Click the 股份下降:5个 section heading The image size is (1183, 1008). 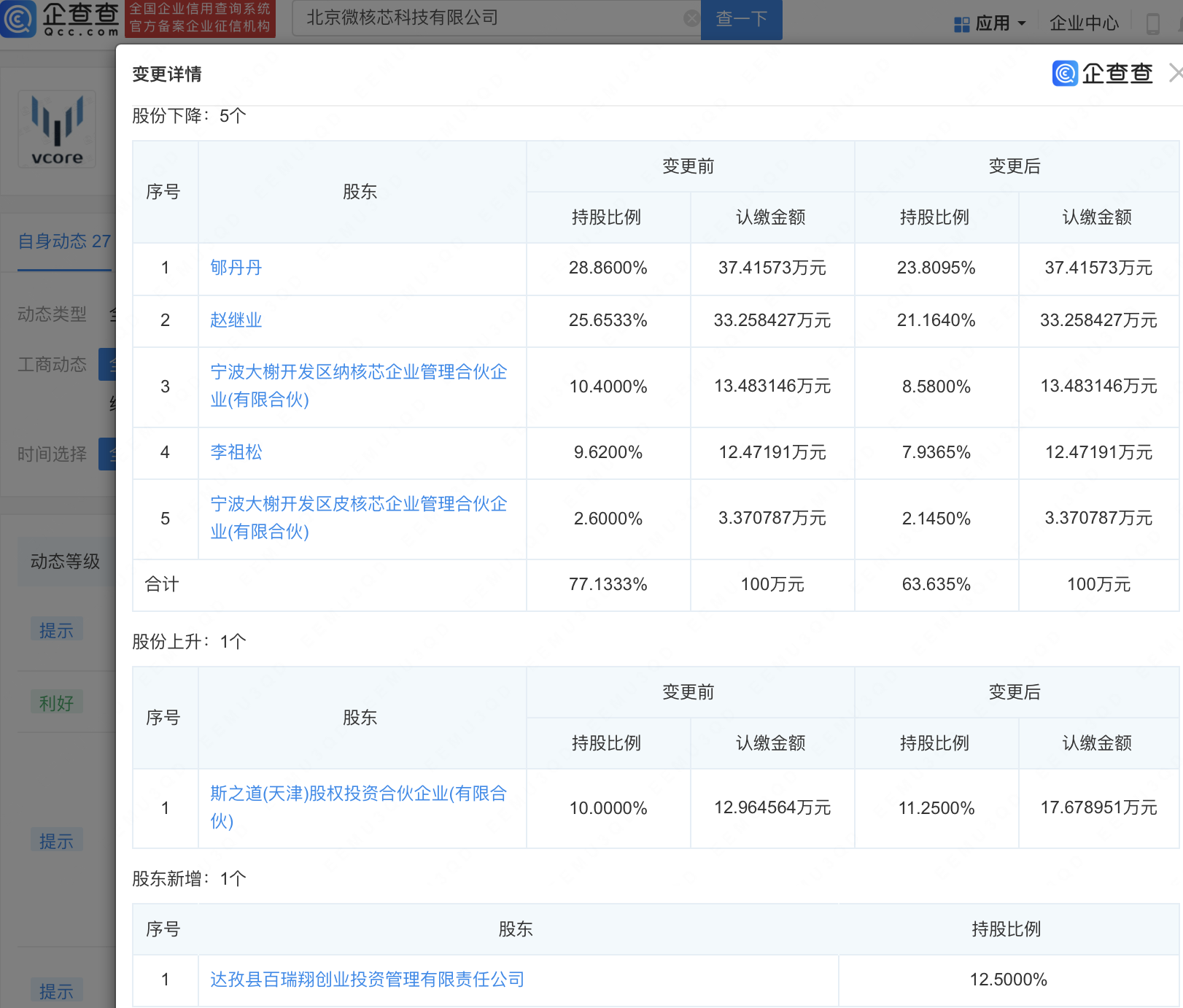189,116
